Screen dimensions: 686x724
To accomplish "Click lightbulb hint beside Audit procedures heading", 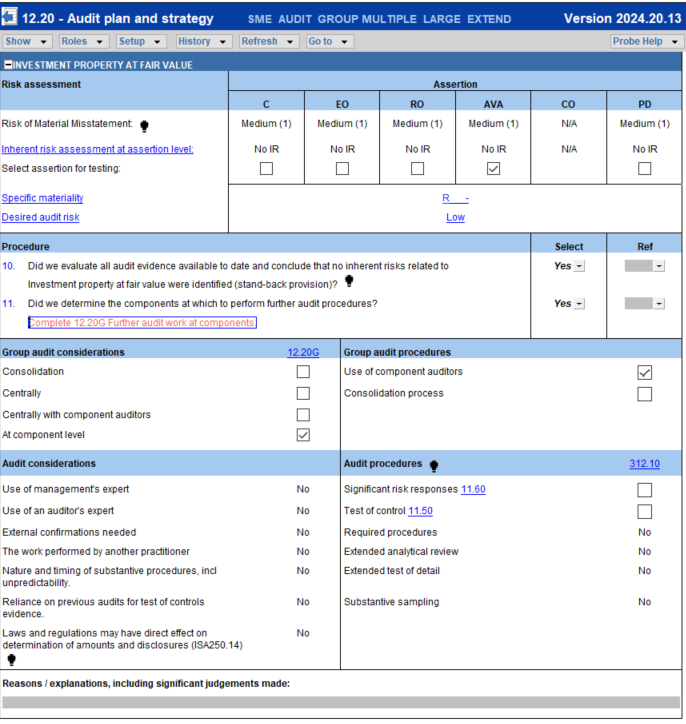I will click(x=434, y=466).
